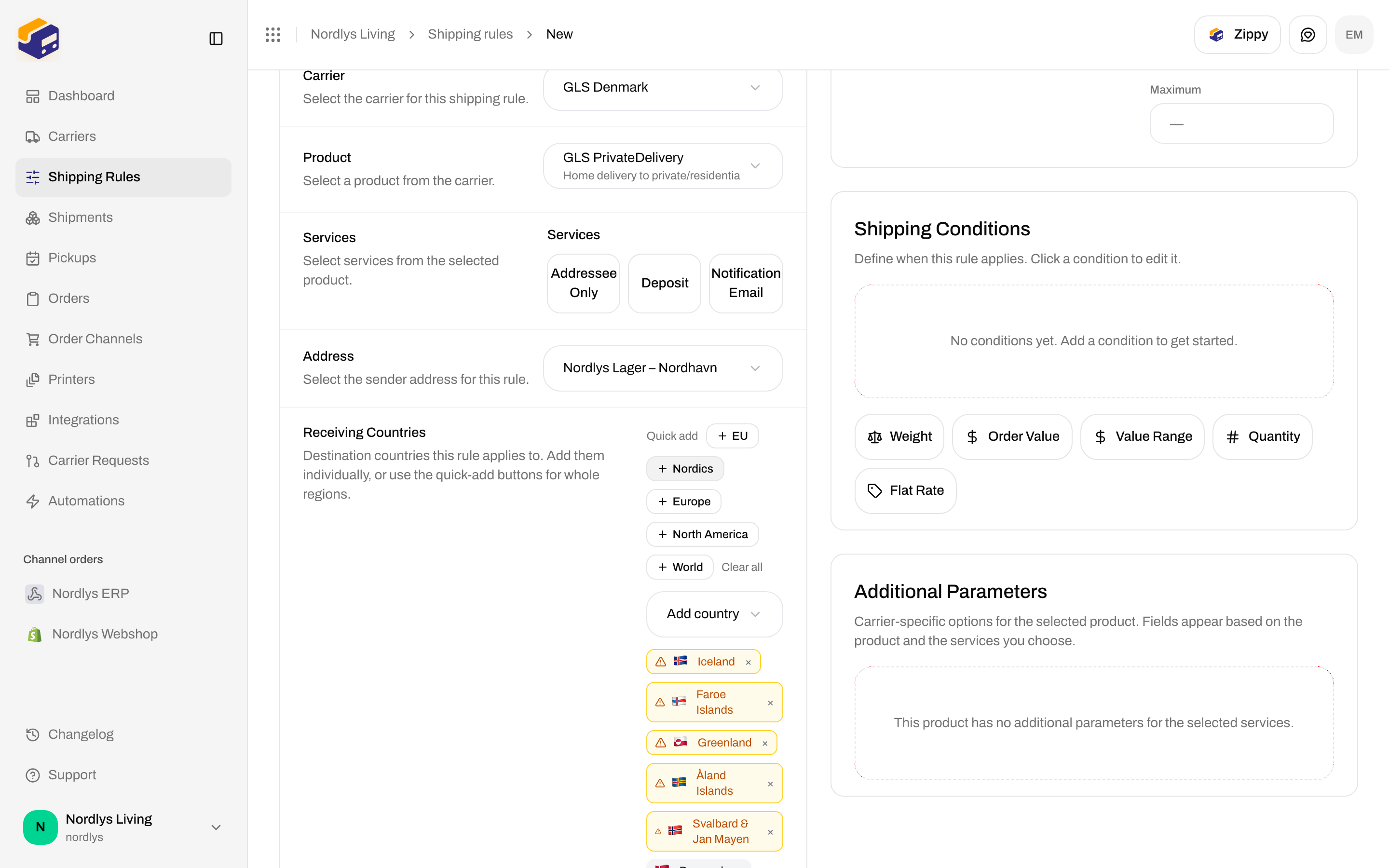Expand the Nordlys Living account switcher
The height and width of the screenshot is (868, 1389).
point(123,827)
